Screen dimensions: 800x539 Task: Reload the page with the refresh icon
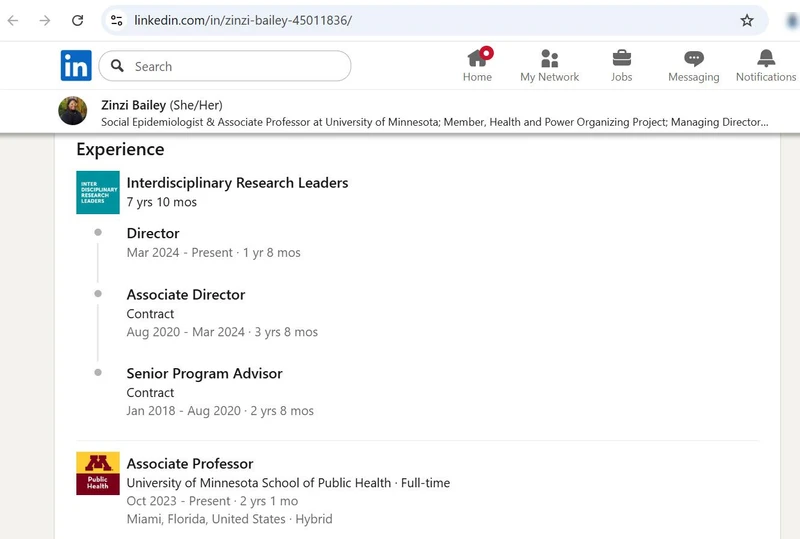78,20
